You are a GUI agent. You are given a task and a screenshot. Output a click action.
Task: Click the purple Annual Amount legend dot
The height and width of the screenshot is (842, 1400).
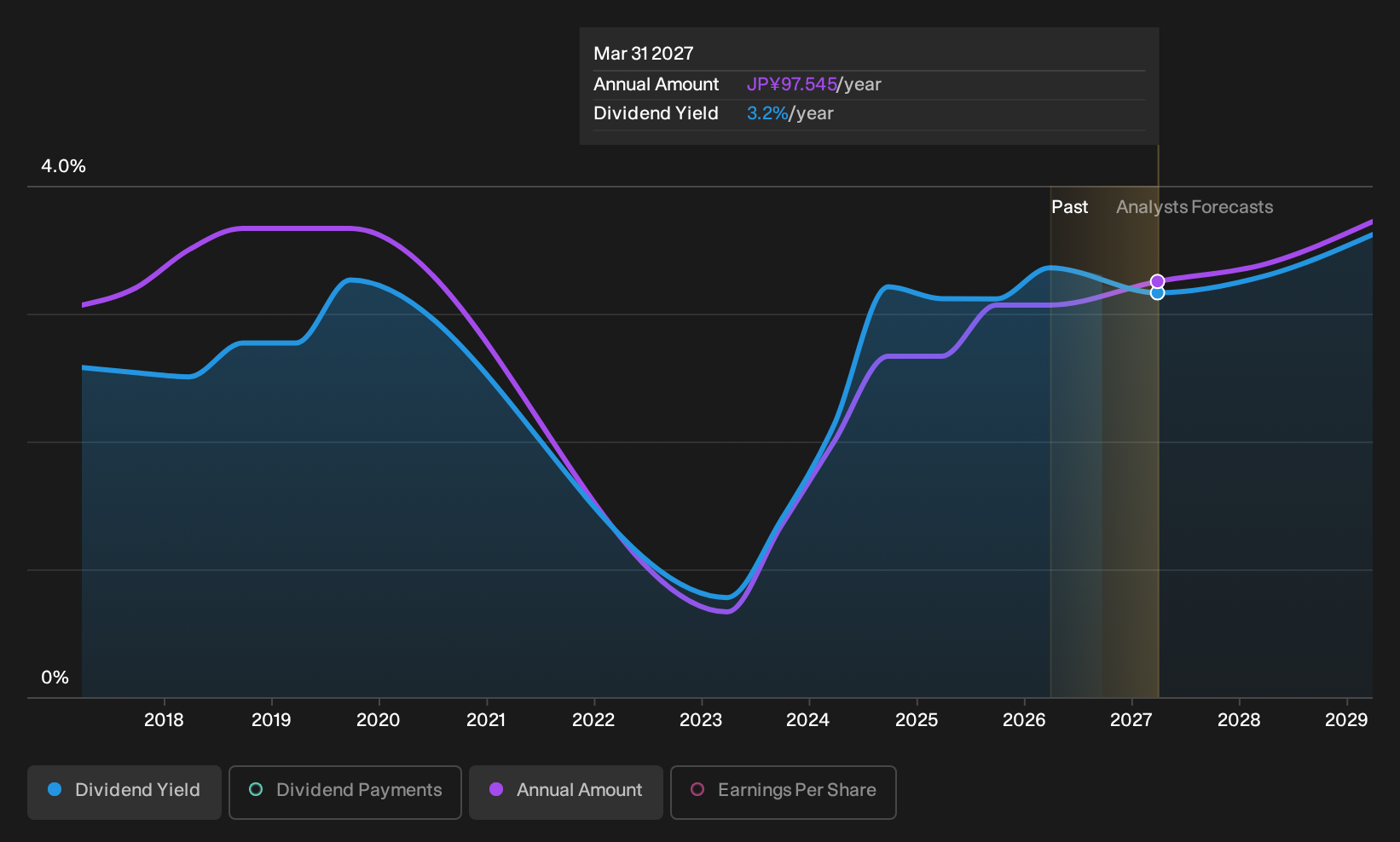click(x=496, y=789)
